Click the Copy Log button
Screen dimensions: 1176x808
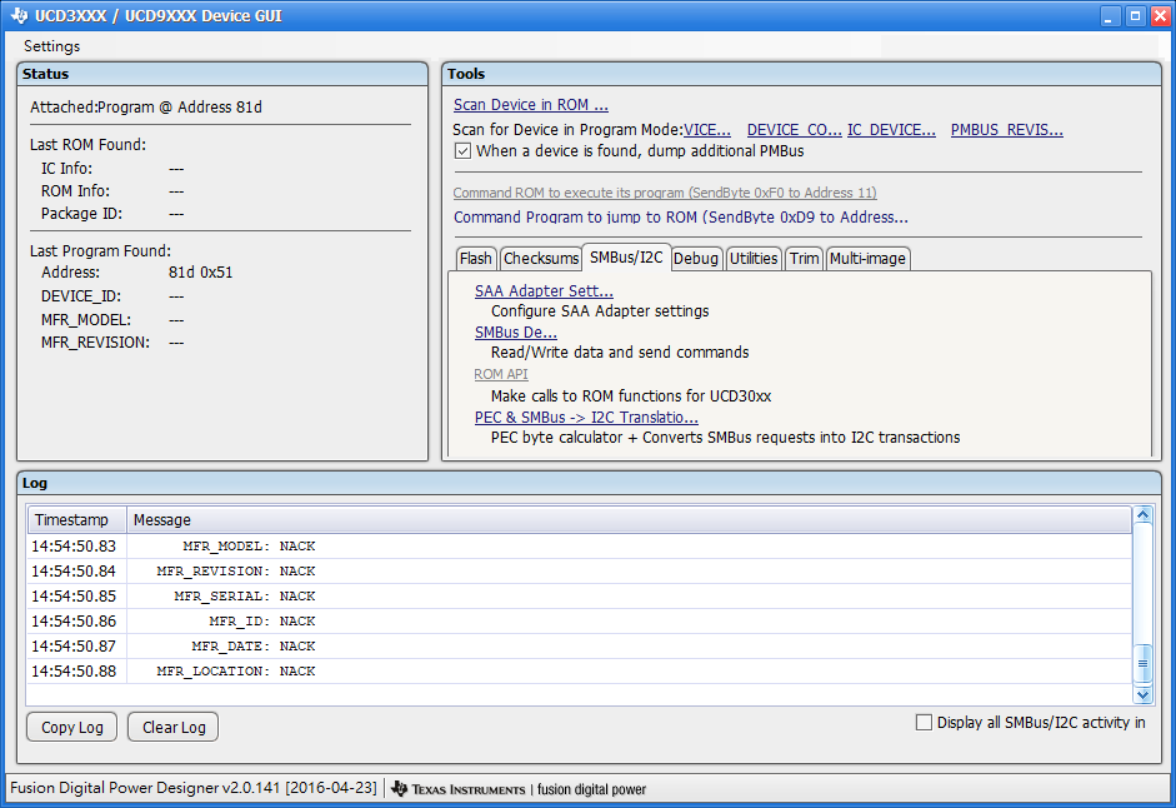pyautogui.click(x=72, y=727)
